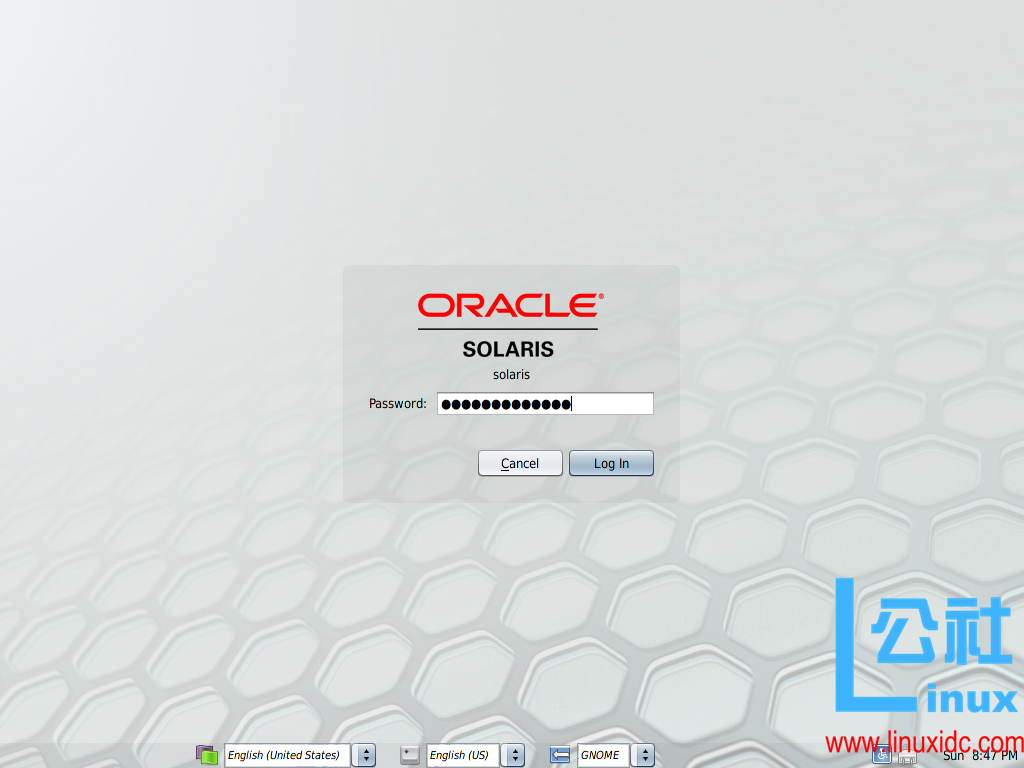Image resolution: width=1024 pixels, height=768 pixels.
Task: Click the Password input field
Action: coord(545,404)
